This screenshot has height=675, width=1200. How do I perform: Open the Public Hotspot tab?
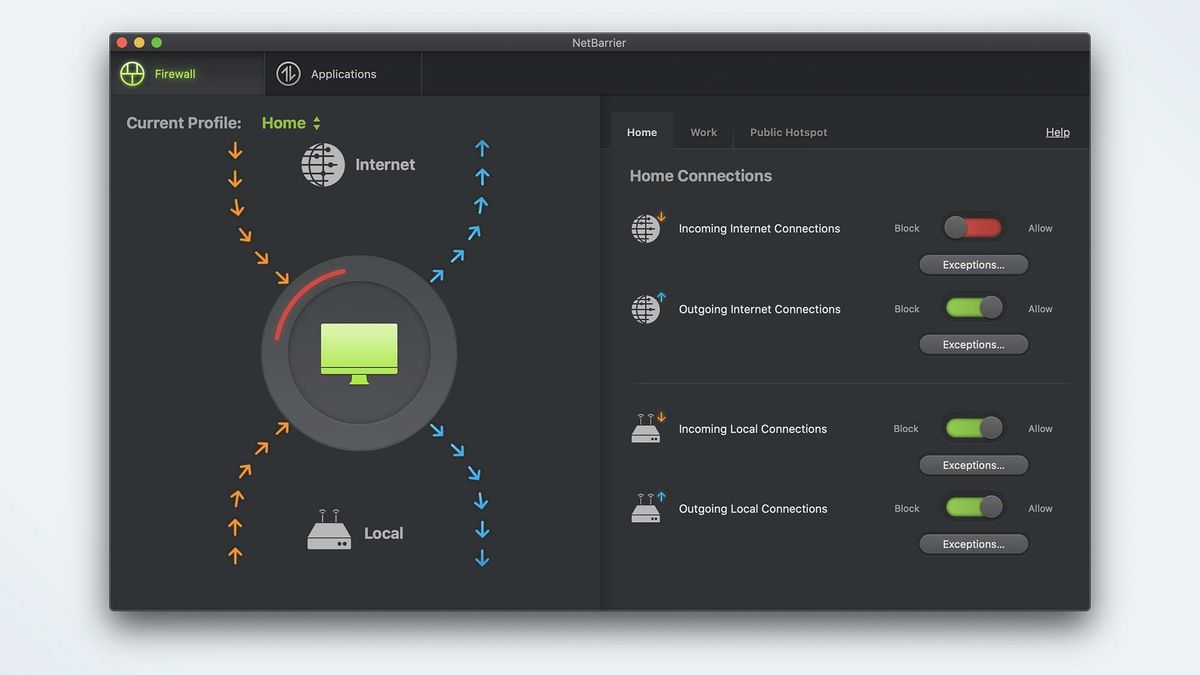788,131
